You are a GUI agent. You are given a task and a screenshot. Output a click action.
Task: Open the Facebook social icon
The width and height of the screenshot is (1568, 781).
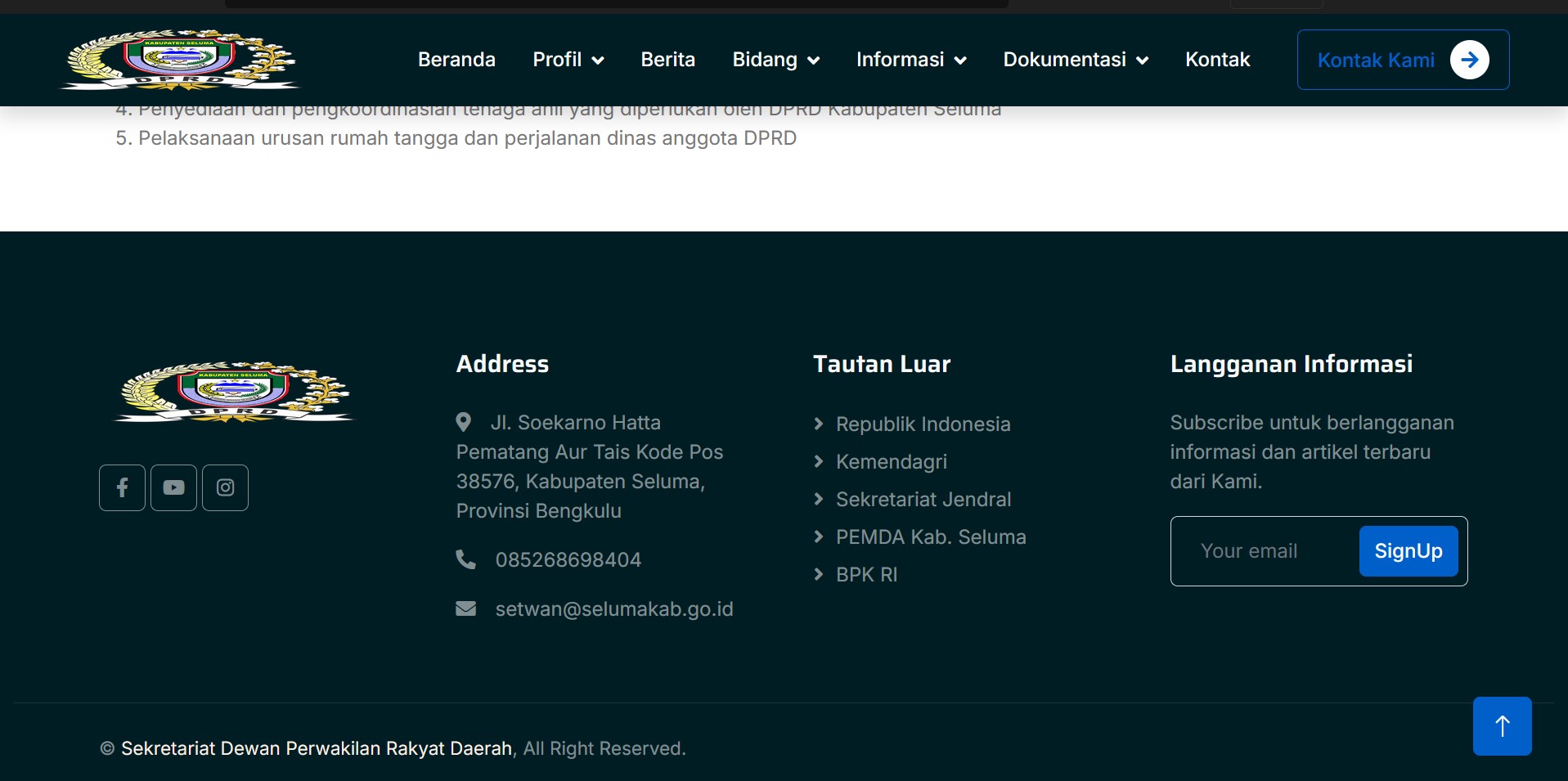[122, 487]
